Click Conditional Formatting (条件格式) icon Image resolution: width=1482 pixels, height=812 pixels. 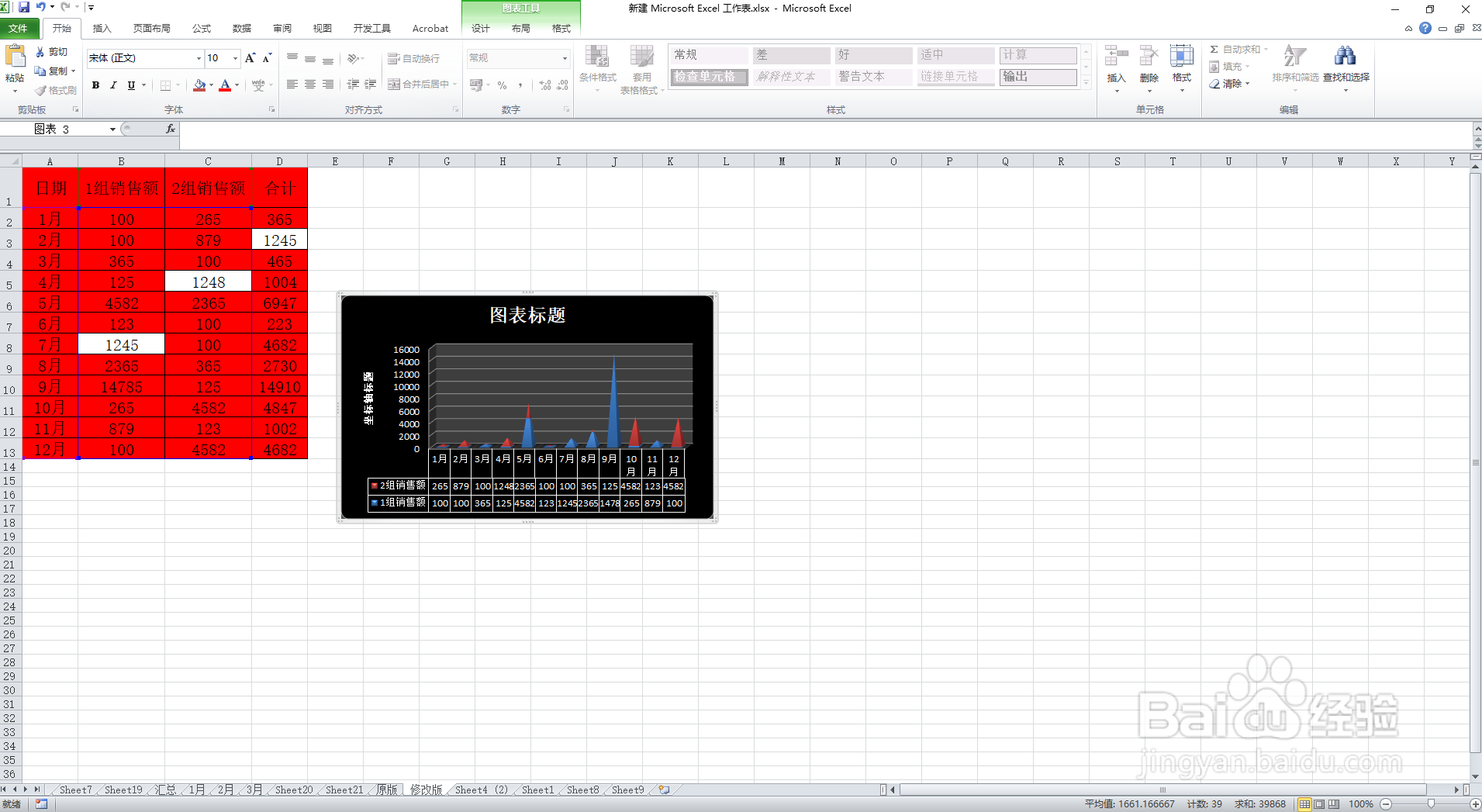coord(597,57)
